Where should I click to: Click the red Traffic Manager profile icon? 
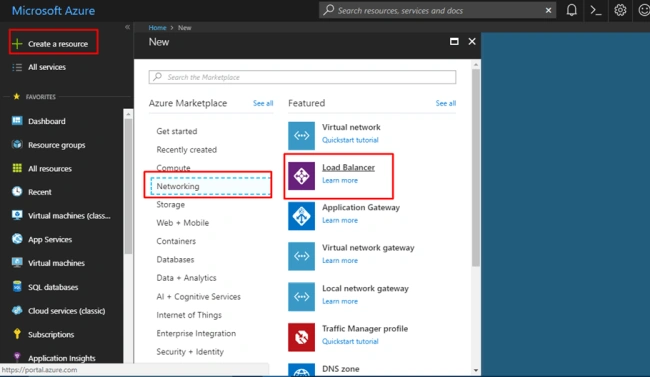point(301,337)
